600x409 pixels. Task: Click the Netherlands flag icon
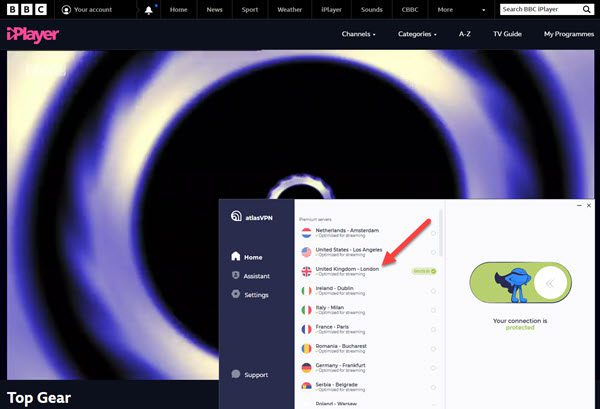[x=307, y=233]
